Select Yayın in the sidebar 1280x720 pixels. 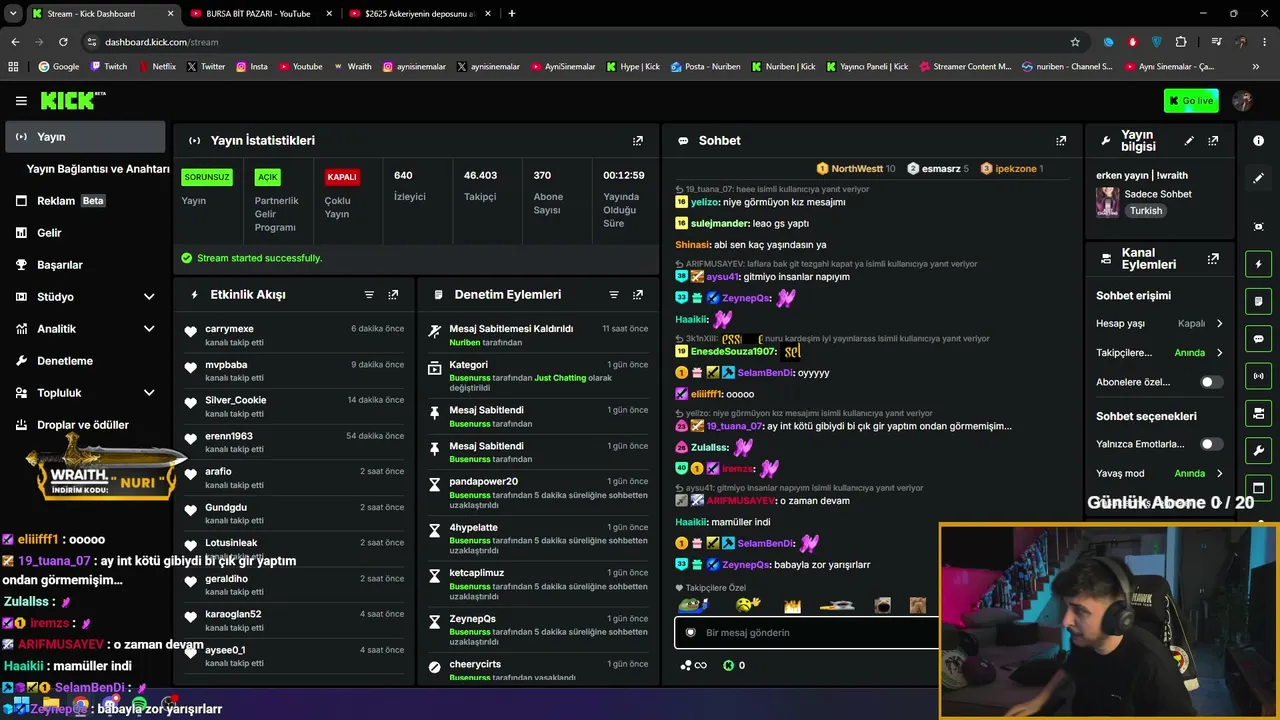86,137
